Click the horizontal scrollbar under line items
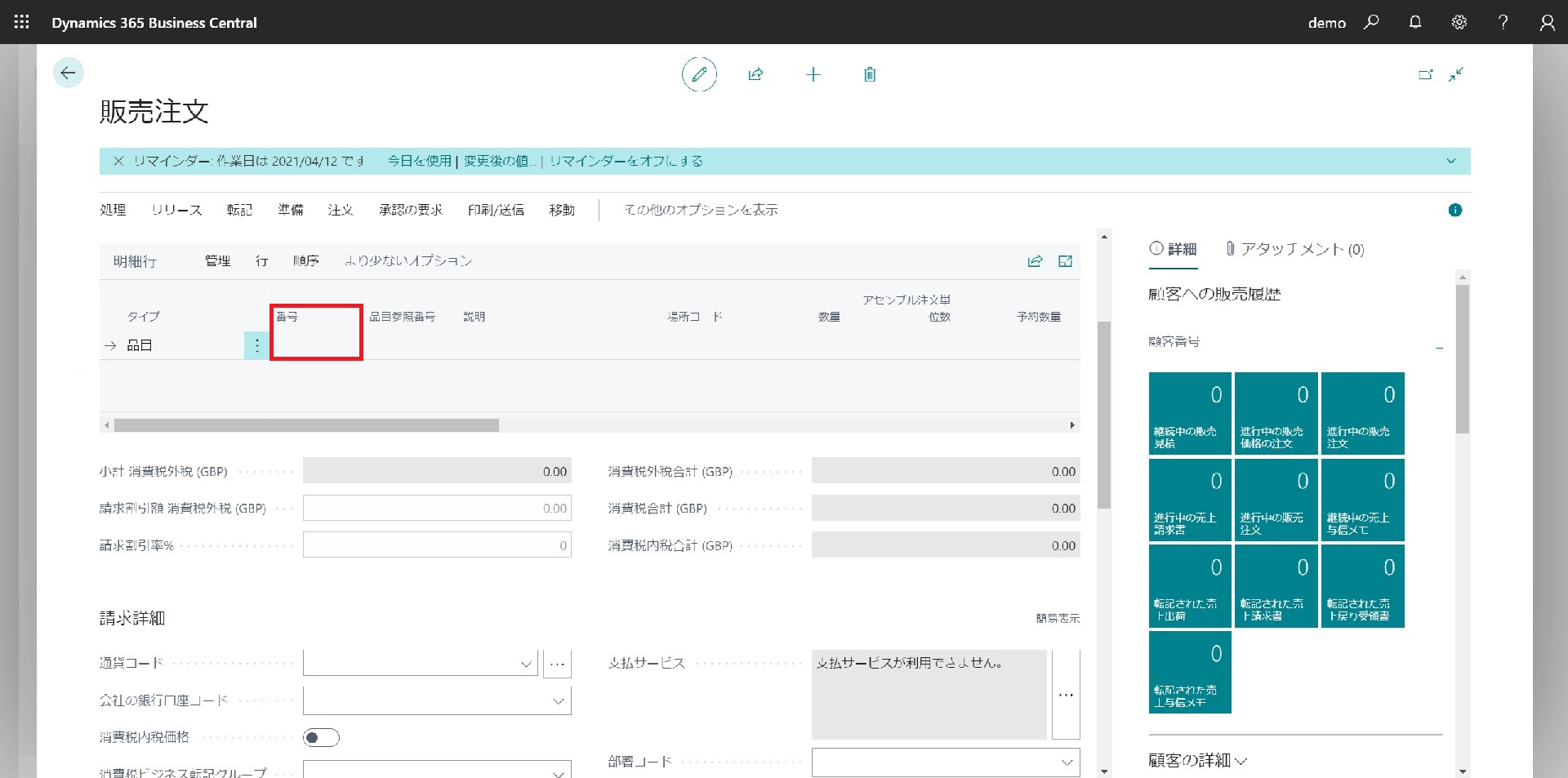The image size is (1568, 778). coord(306,425)
